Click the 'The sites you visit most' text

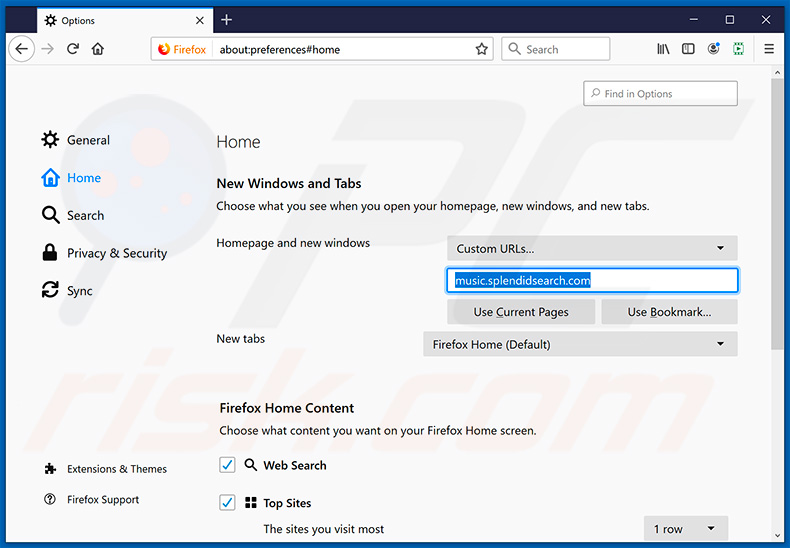coord(323,529)
